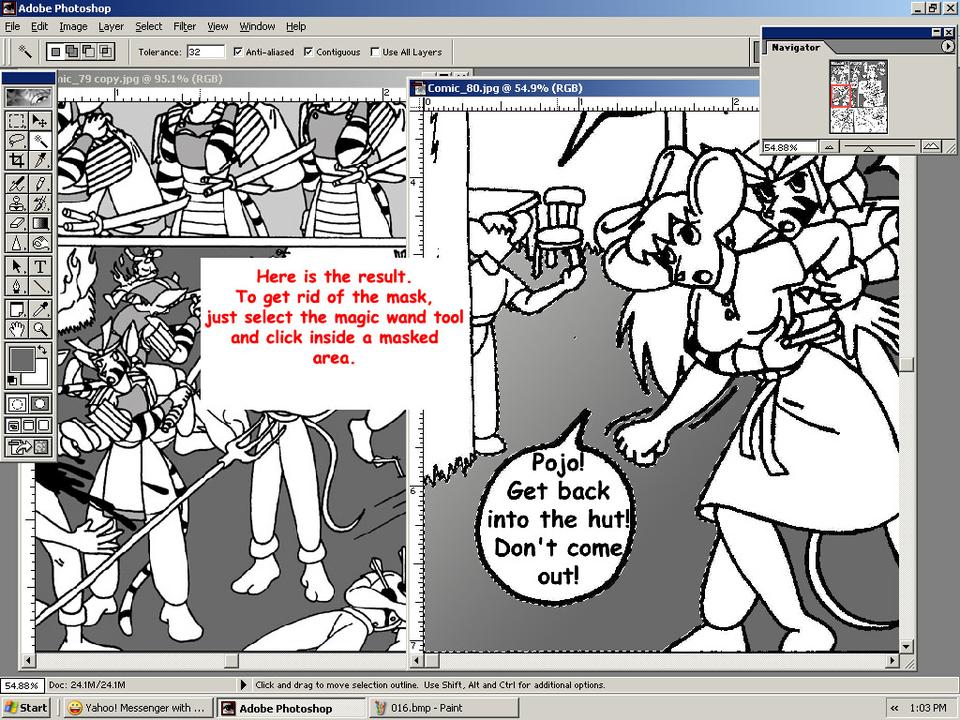Switch to 016.bmp - Paint in taskbar

tap(444, 708)
